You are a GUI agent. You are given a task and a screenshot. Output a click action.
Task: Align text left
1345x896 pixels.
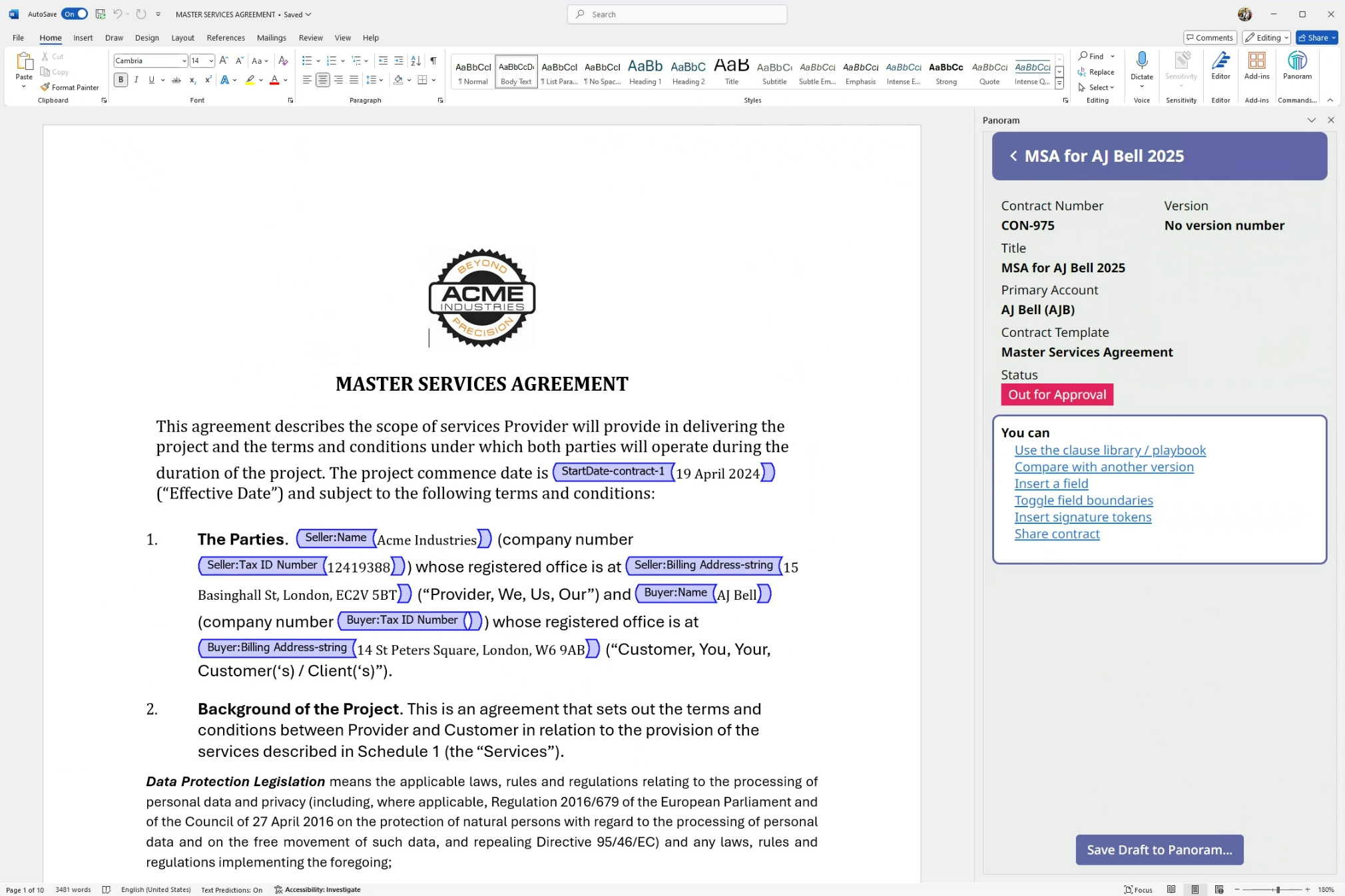click(x=307, y=80)
